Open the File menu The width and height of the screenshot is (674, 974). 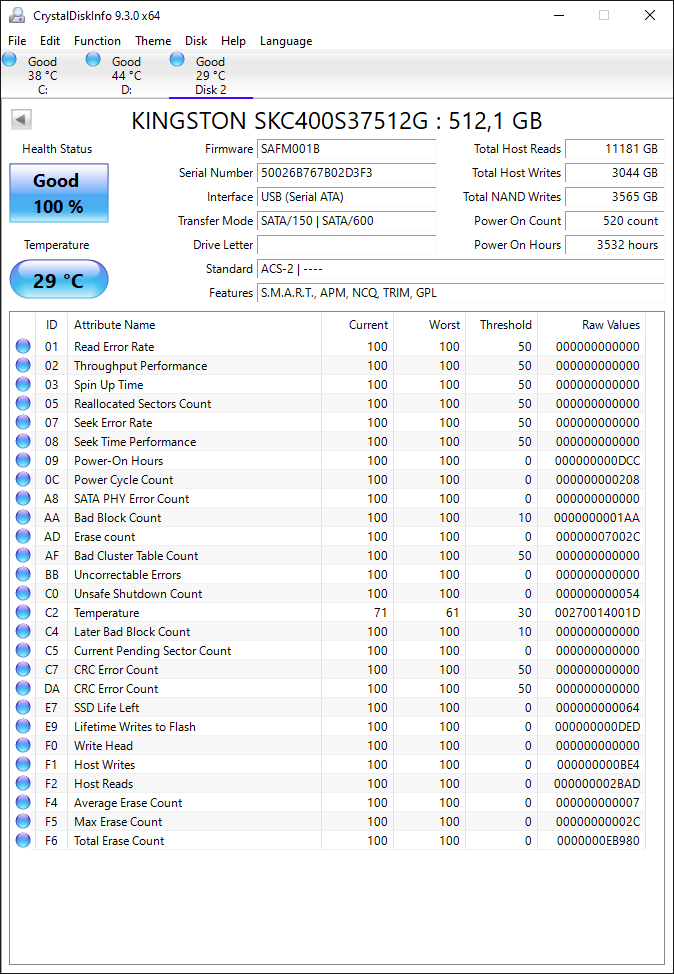point(17,41)
